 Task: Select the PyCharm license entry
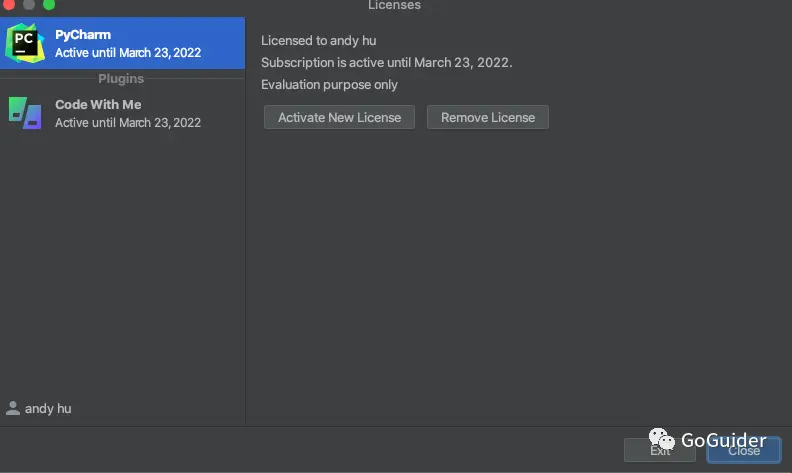click(x=122, y=43)
